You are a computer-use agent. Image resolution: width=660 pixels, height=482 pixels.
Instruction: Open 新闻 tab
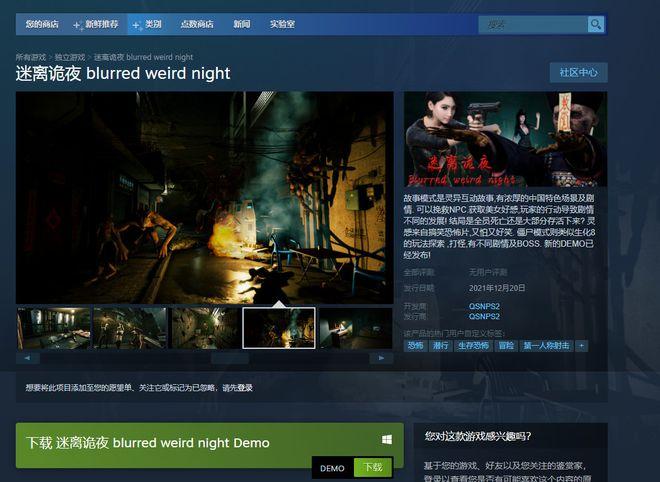[x=242, y=24]
